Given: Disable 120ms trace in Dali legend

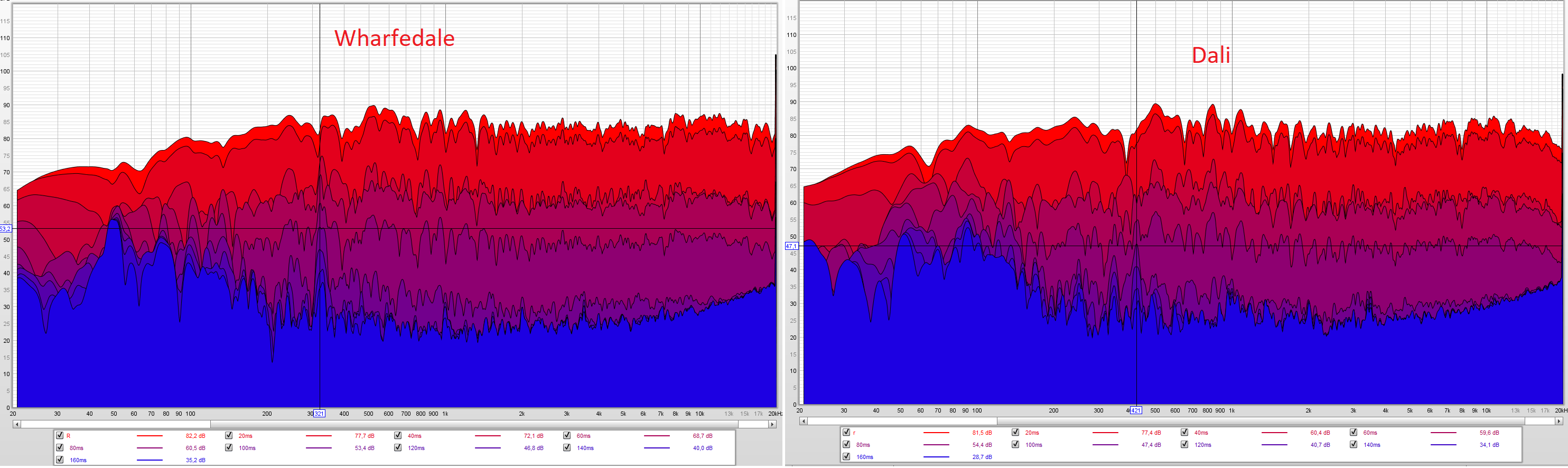Looking at the screenshot, I should click(x=1184, y=444).
